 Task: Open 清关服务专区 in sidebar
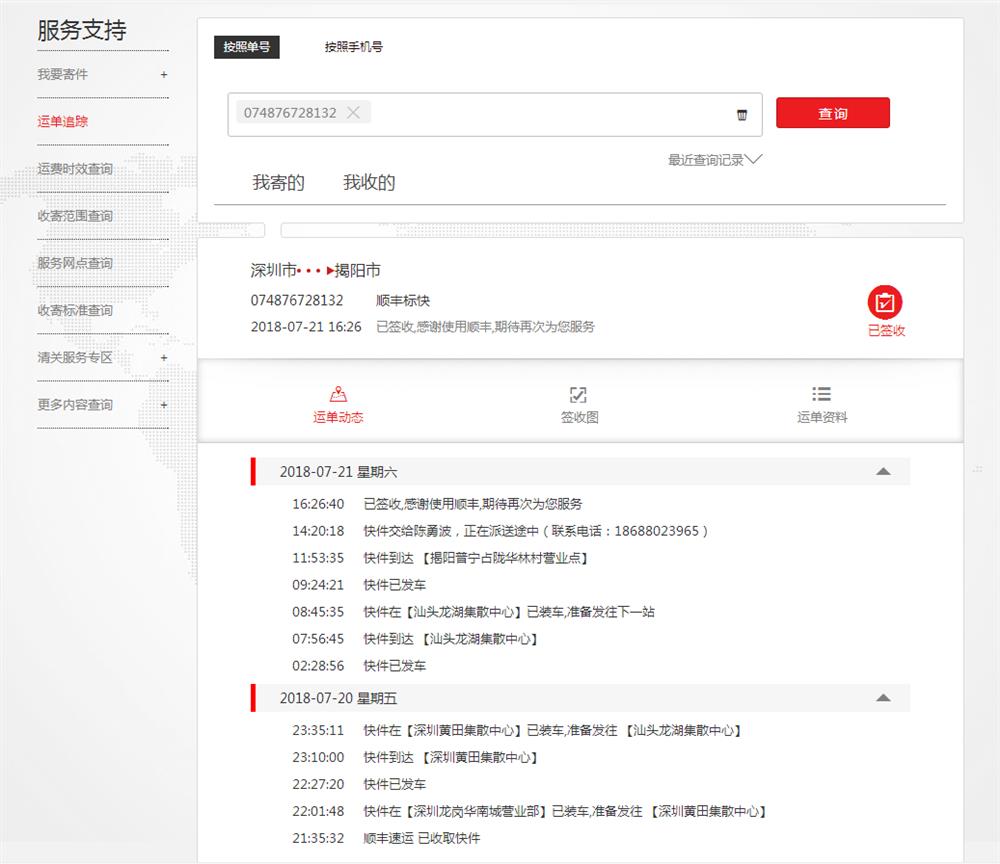75,357
